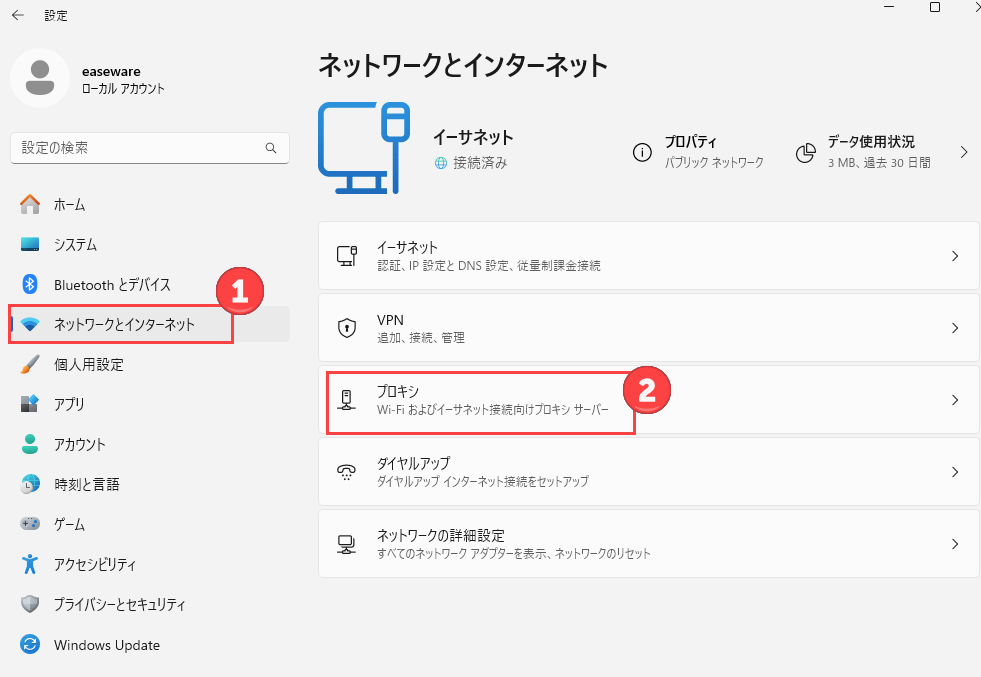This screenshot has height=677, width=981.
Task: Click the アクセシビリティ person icon
Action: pos(29,564)
